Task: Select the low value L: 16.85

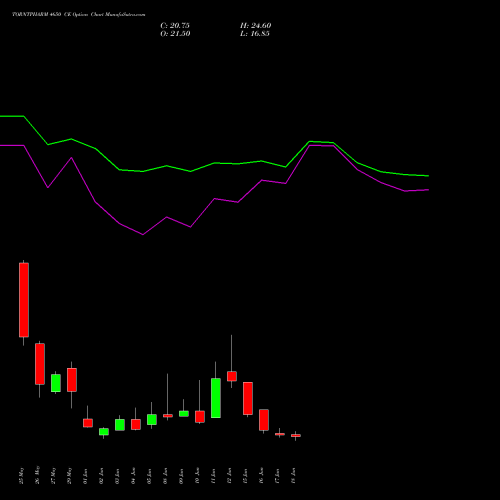Action: point(255,34)
